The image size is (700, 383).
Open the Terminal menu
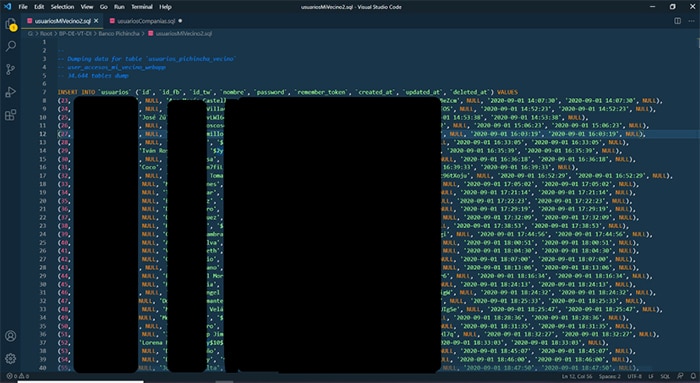(142, 7)
